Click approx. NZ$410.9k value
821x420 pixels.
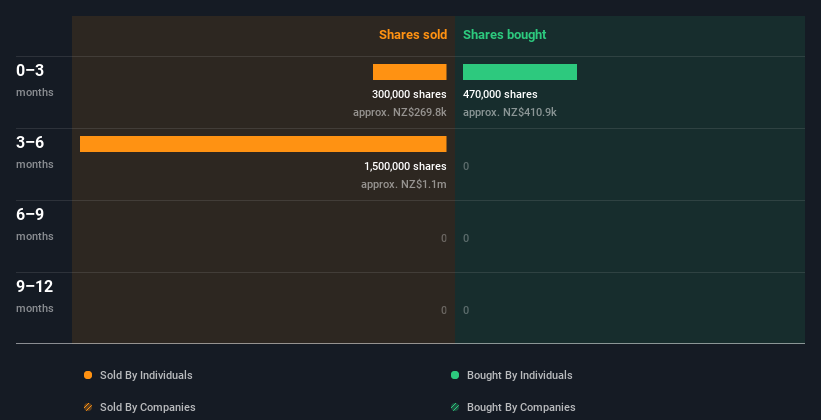pyautogui.click(x=509, y=112)
